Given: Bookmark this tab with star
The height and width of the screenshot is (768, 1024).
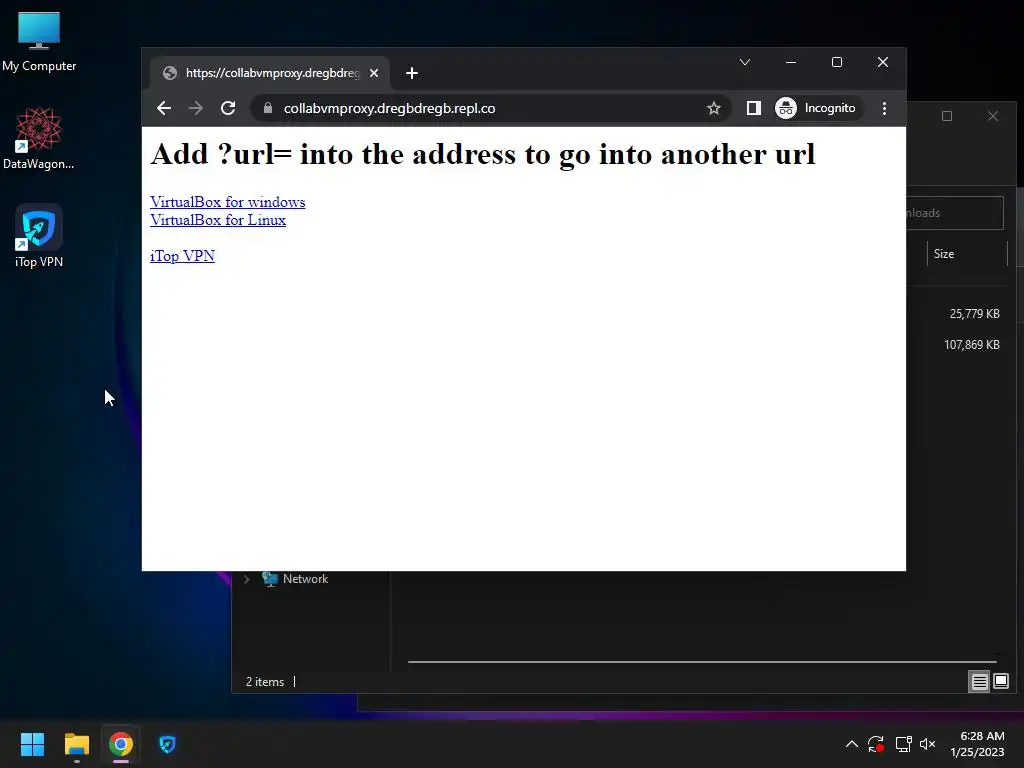Looking at the screenshot, I should 714,108.
